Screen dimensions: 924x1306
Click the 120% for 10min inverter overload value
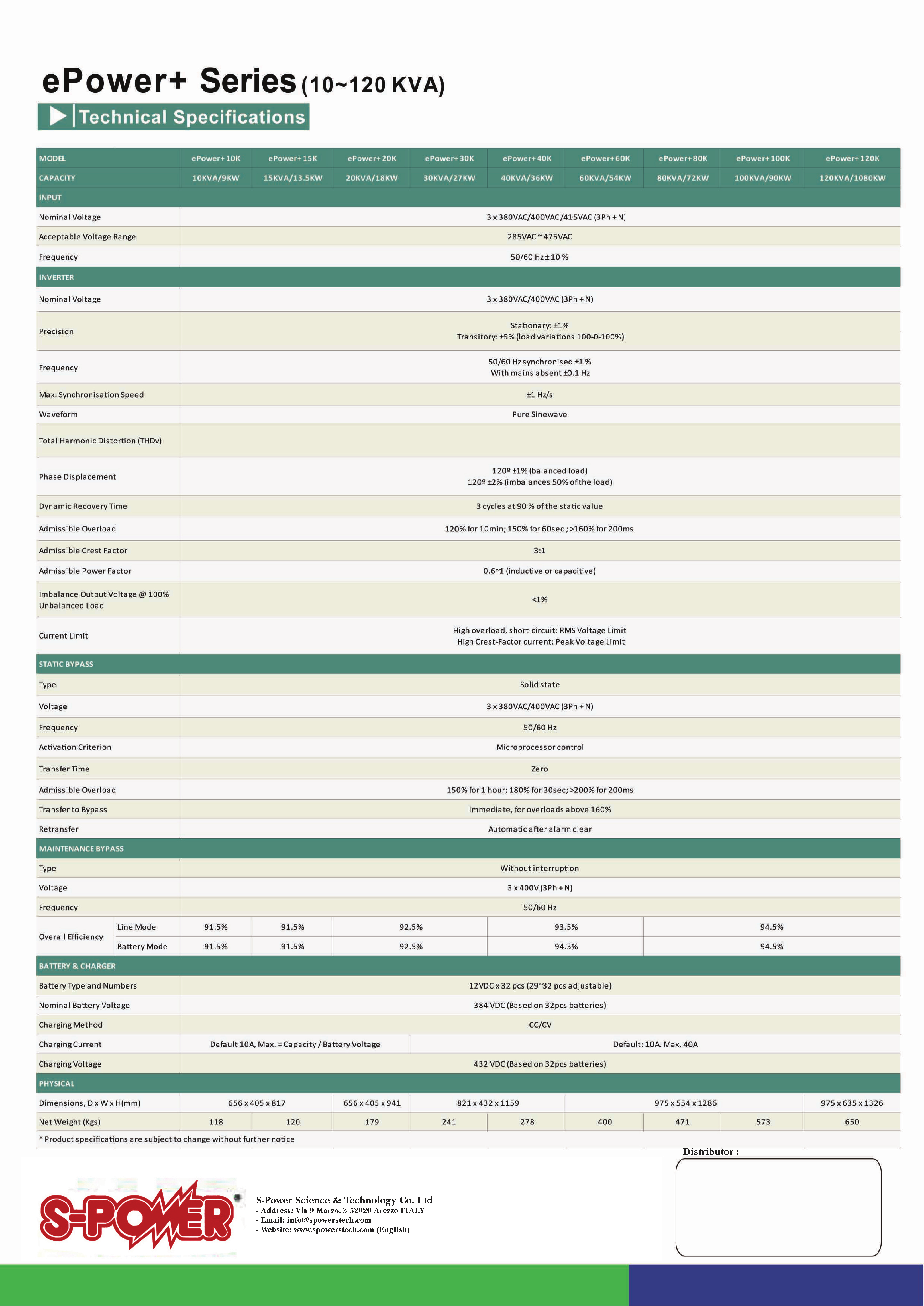[539, 529]
